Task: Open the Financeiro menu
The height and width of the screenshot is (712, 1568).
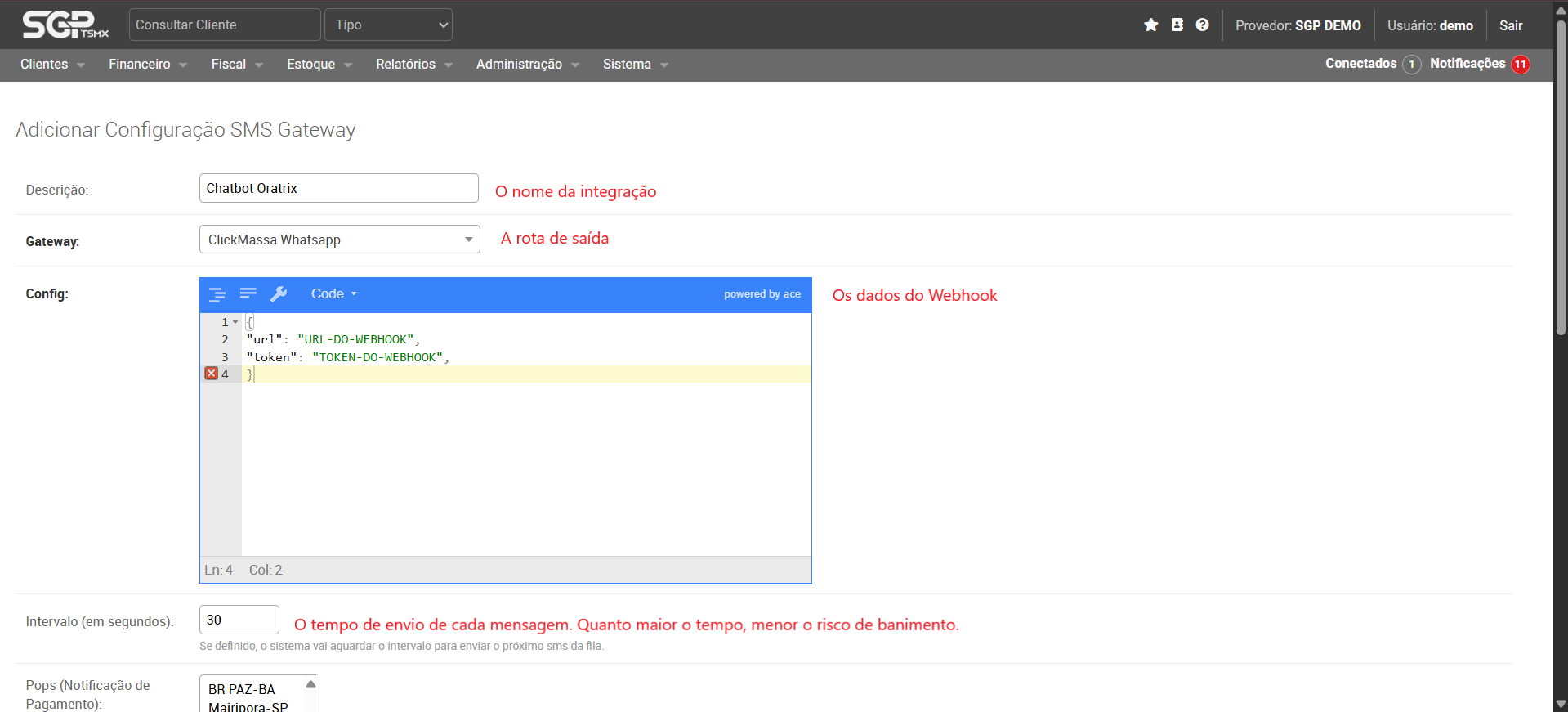Action: click(x=147, y=65)
